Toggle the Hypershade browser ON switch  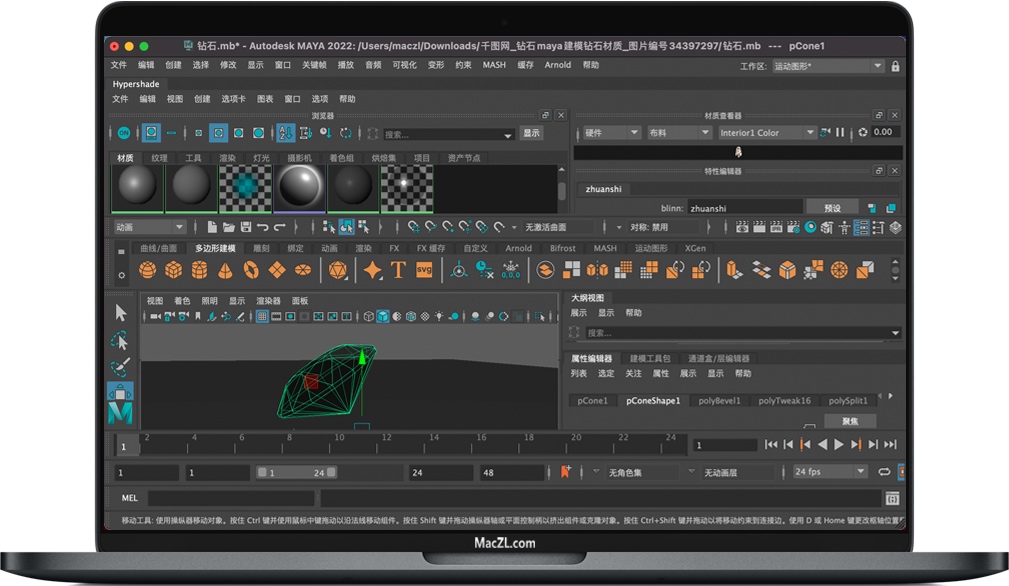(x=123, y=133)
